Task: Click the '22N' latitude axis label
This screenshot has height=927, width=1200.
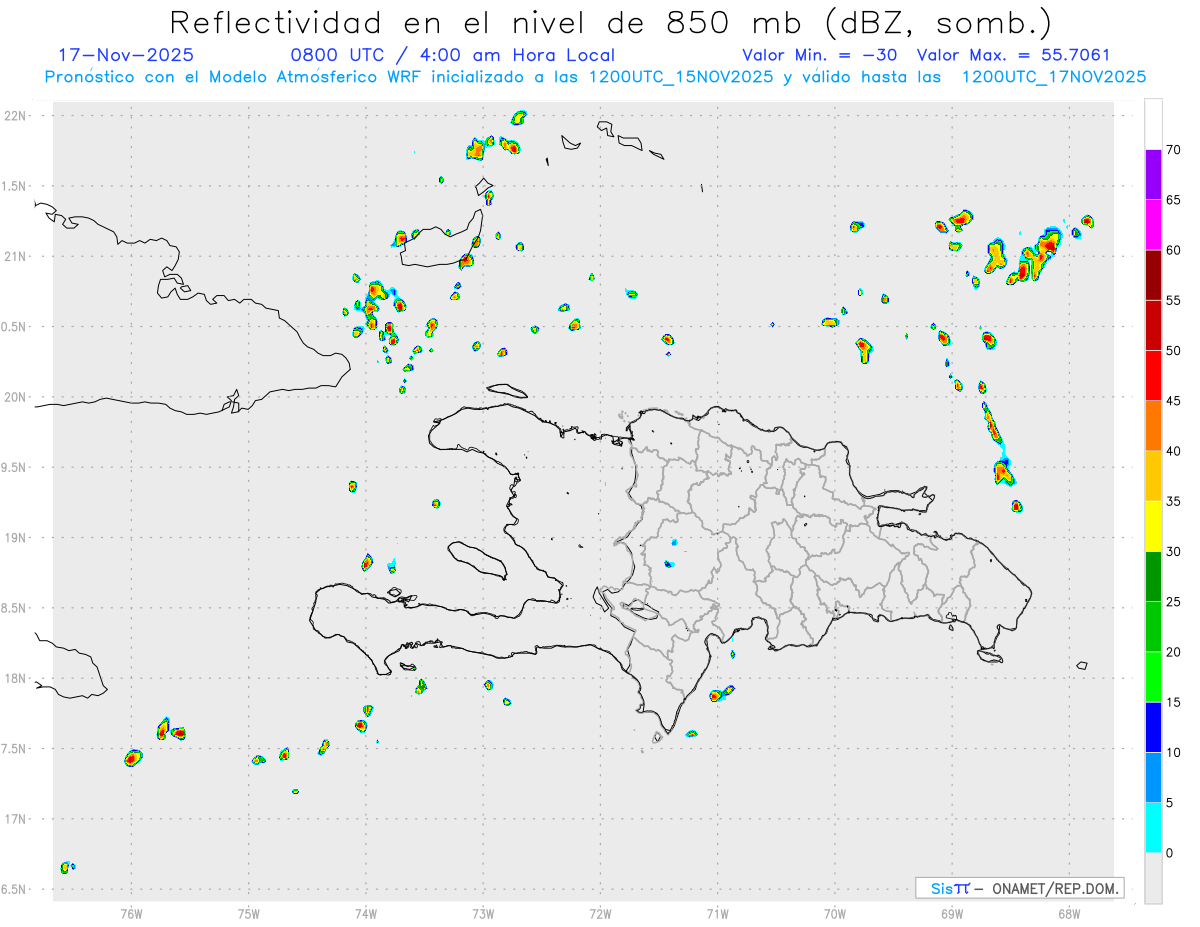Action: (x=17, y=116)
